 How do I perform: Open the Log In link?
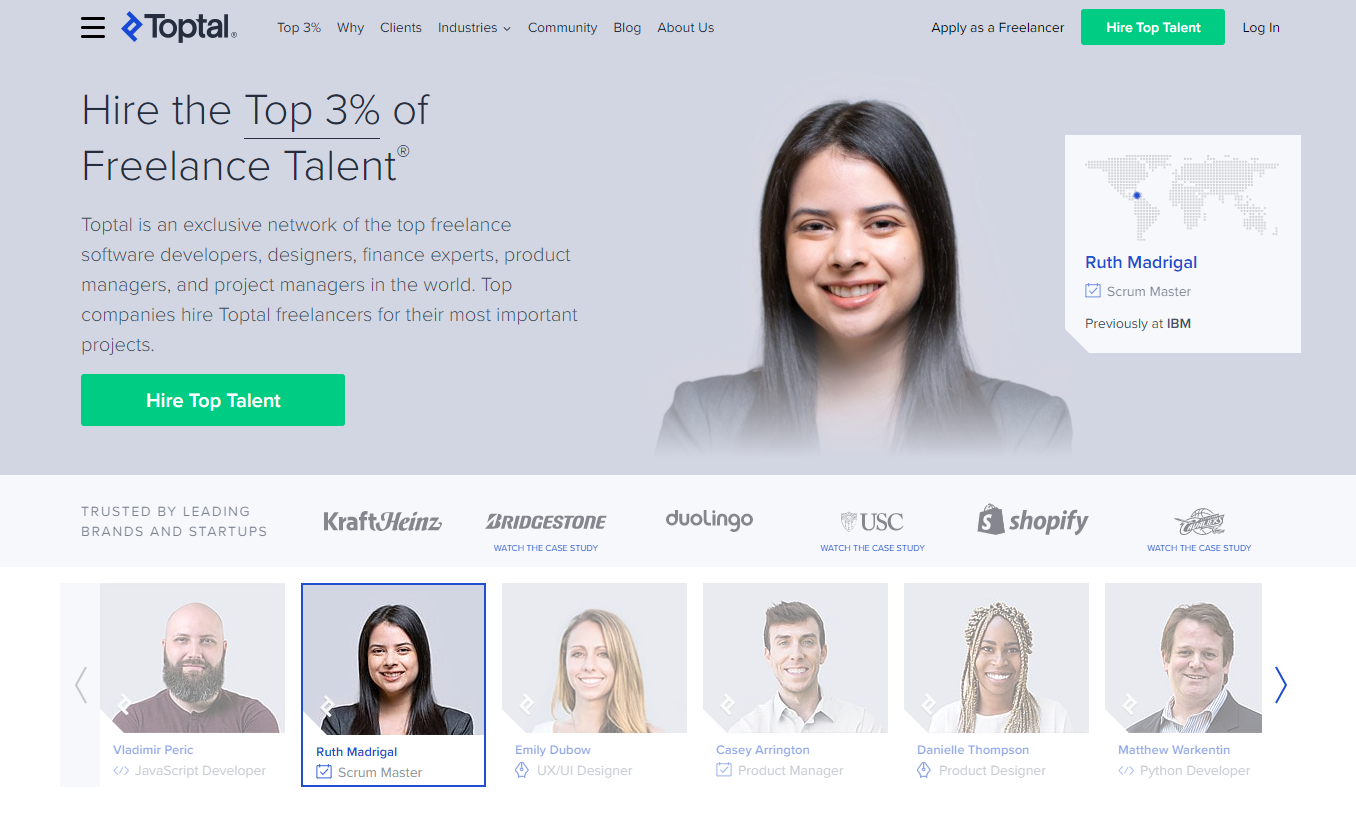coord(1261,28)
